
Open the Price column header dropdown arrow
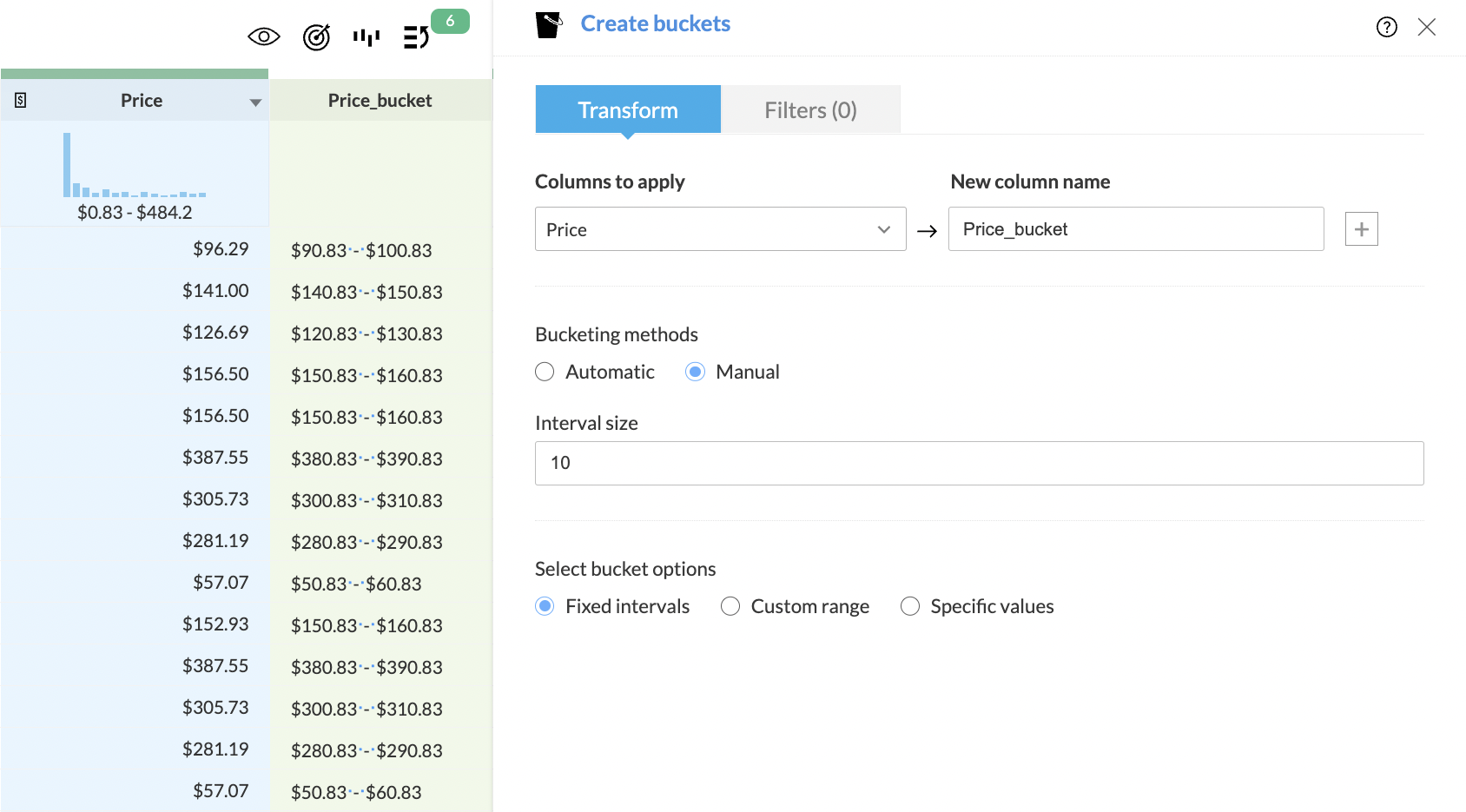(255, 102)
